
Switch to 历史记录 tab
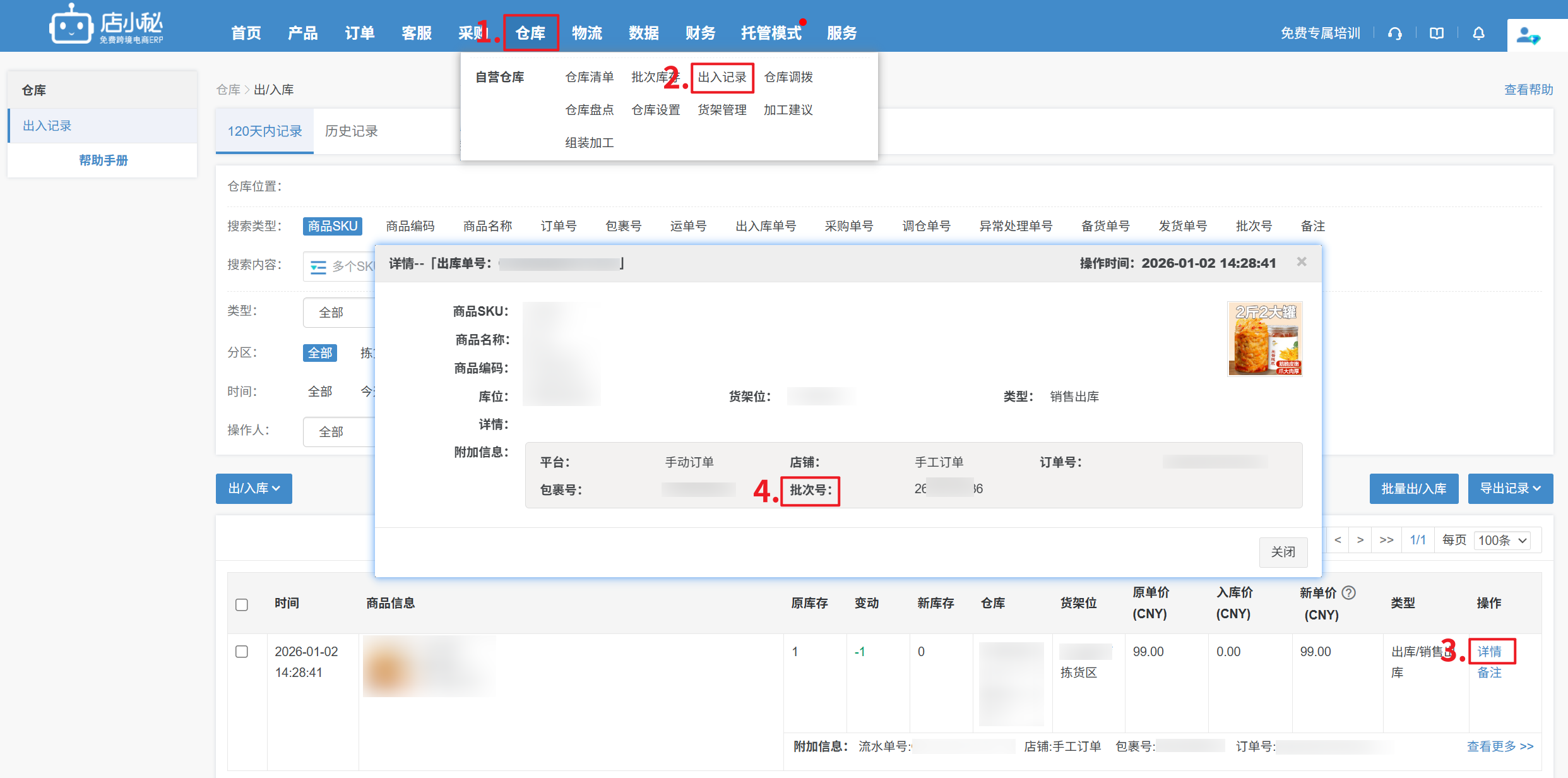tap(351, 131)
